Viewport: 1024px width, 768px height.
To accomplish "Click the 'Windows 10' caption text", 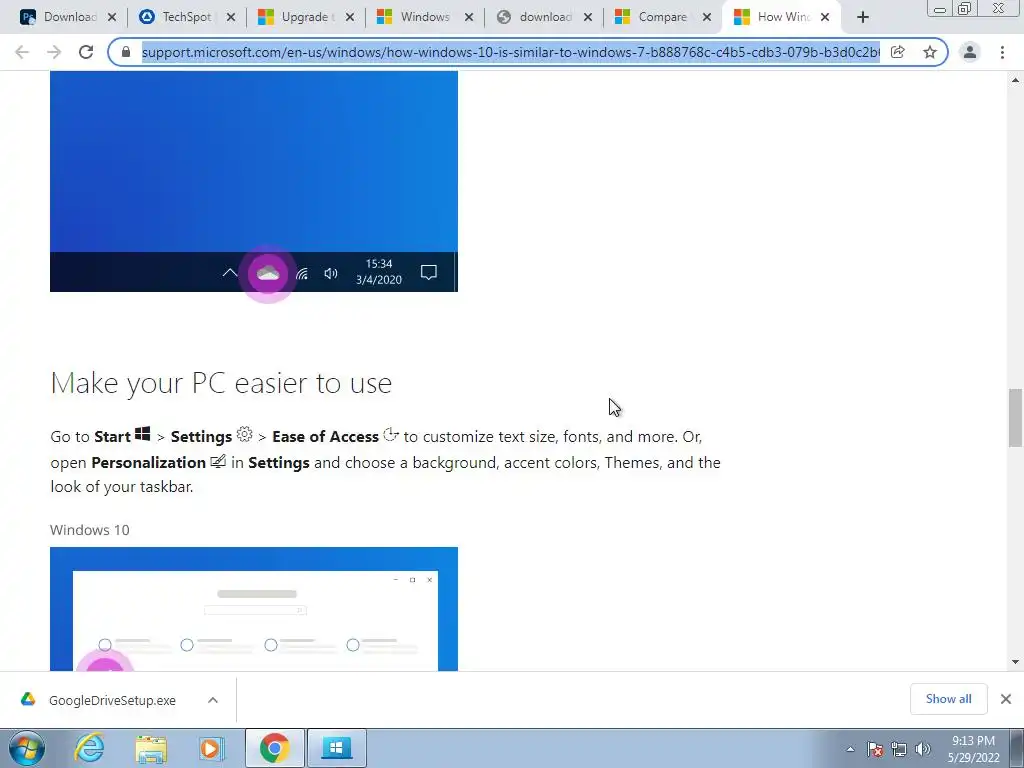I will (89, 530).
